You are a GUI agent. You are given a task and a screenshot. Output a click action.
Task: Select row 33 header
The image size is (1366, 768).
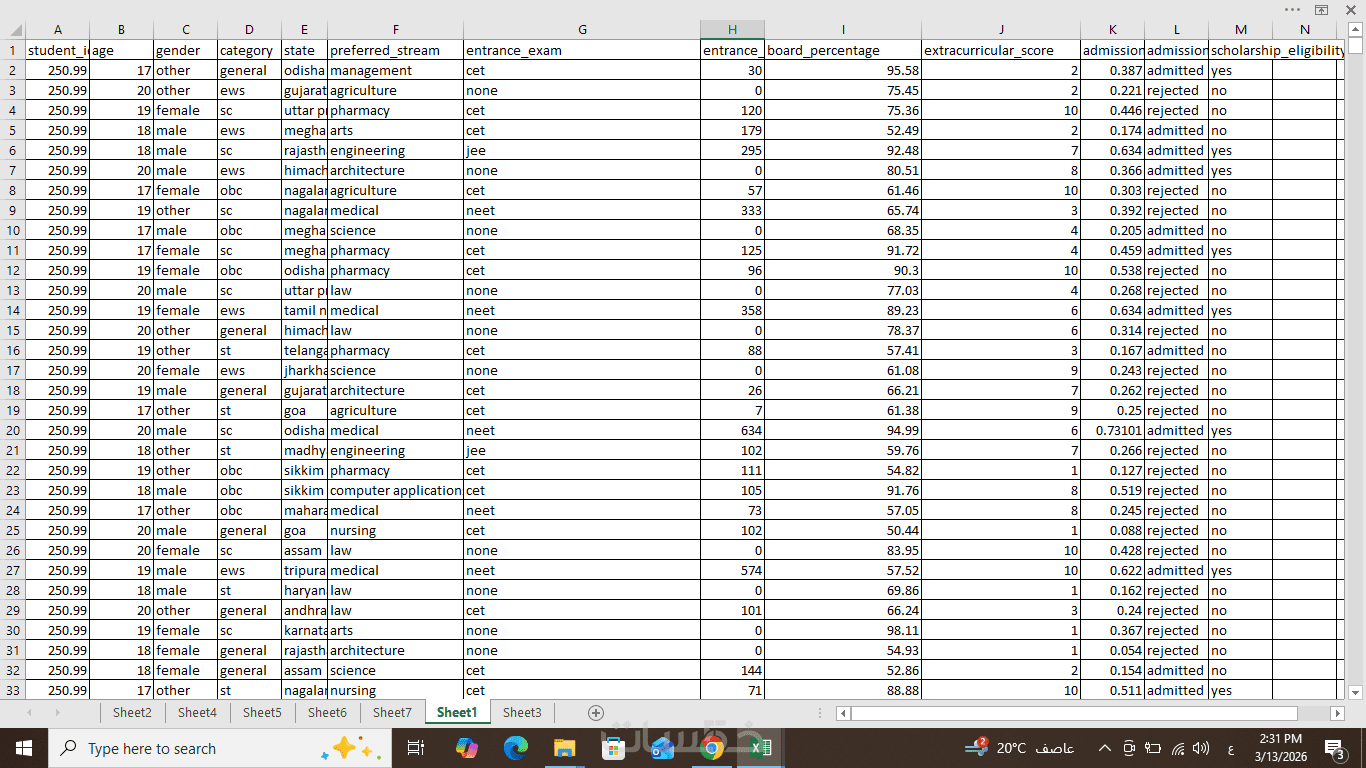(x=12, y=690)
